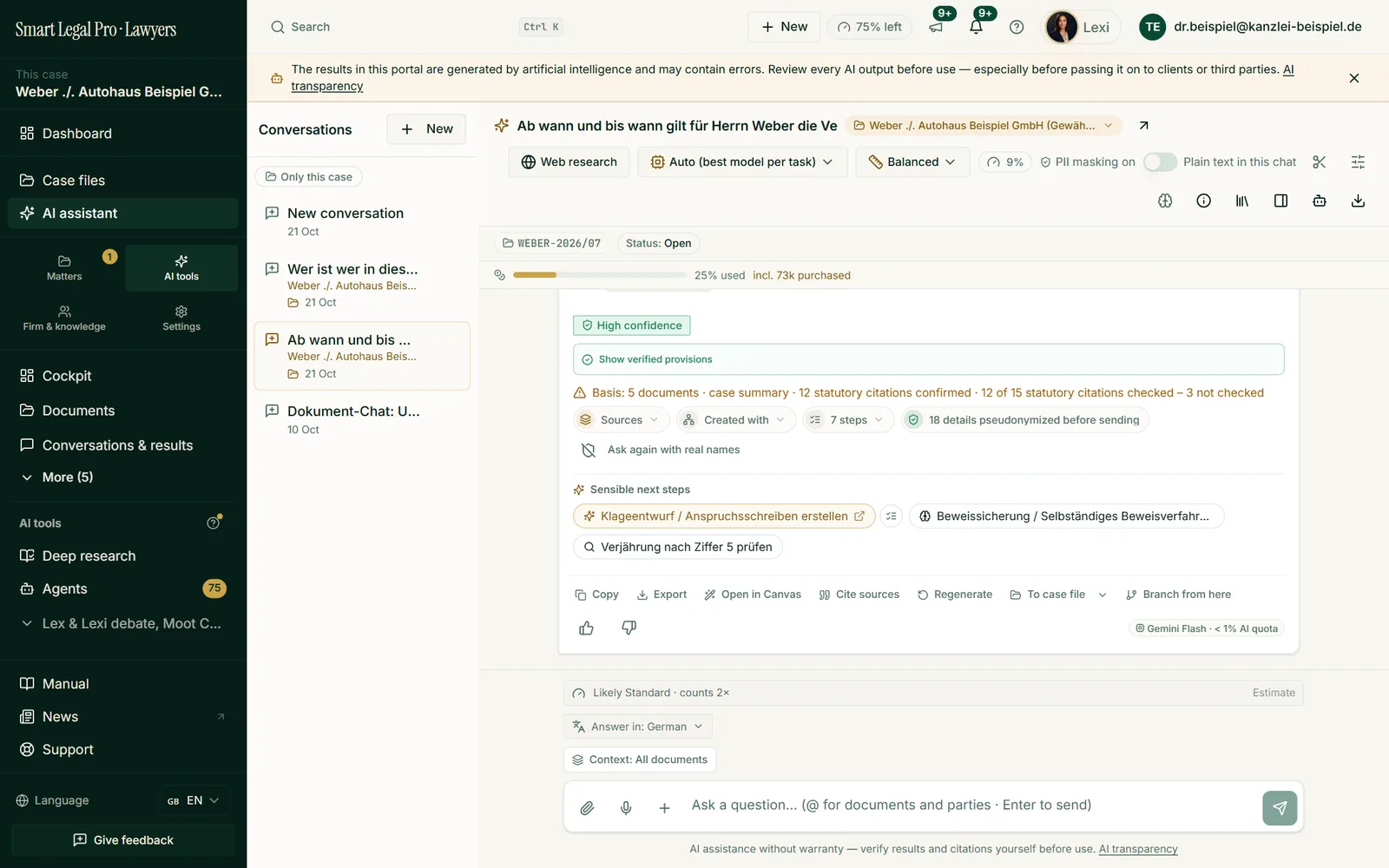Click the thumbs down feedback icon

pyautogui.click(x=629, y=628)
